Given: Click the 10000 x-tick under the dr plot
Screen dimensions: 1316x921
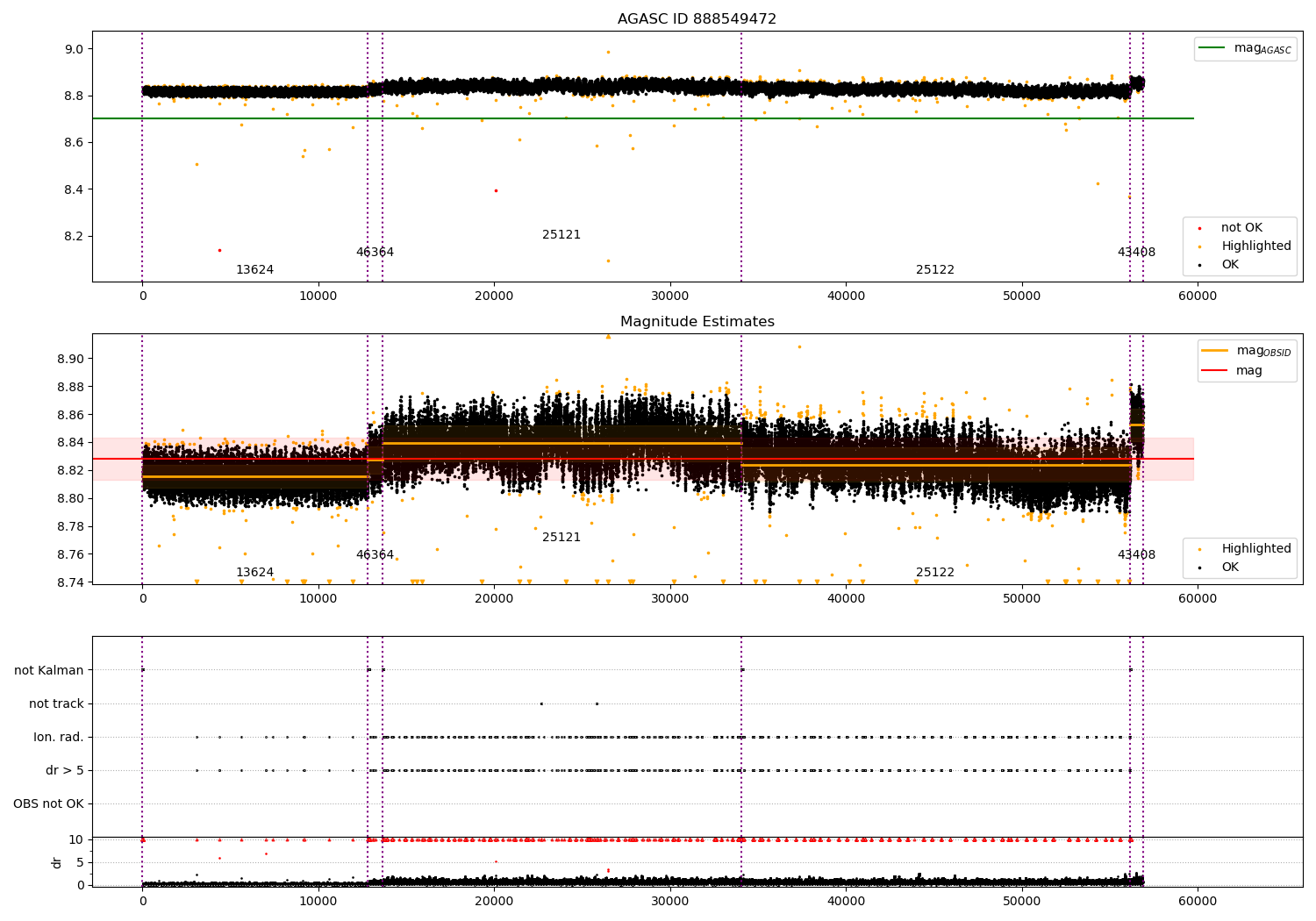Looking at the screenshot, I should click(318, 902).
